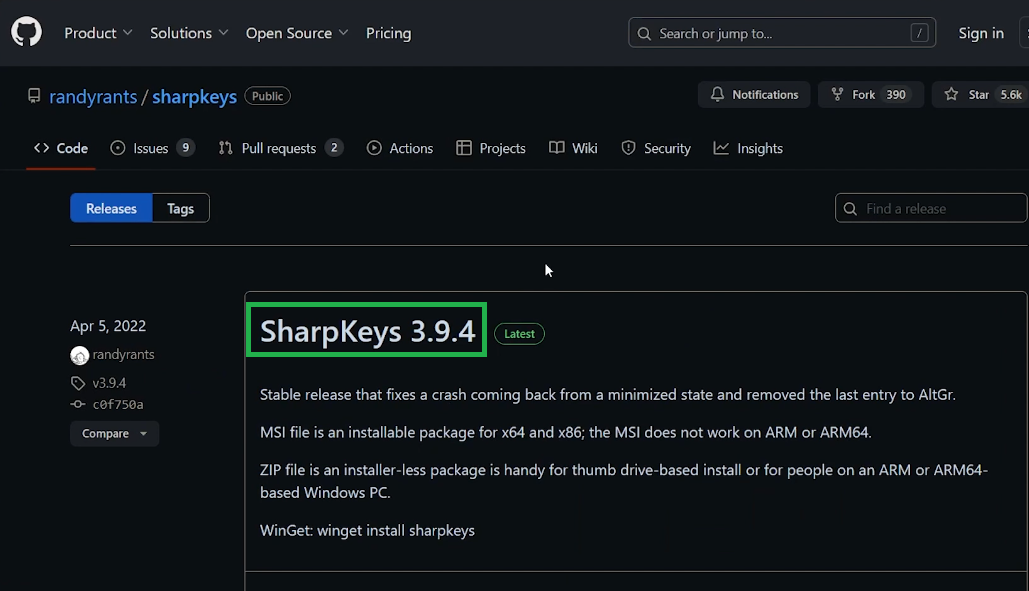Click the GitHub Octocat logo
The width and height of the screenshot is (1029, 591).
26,32
